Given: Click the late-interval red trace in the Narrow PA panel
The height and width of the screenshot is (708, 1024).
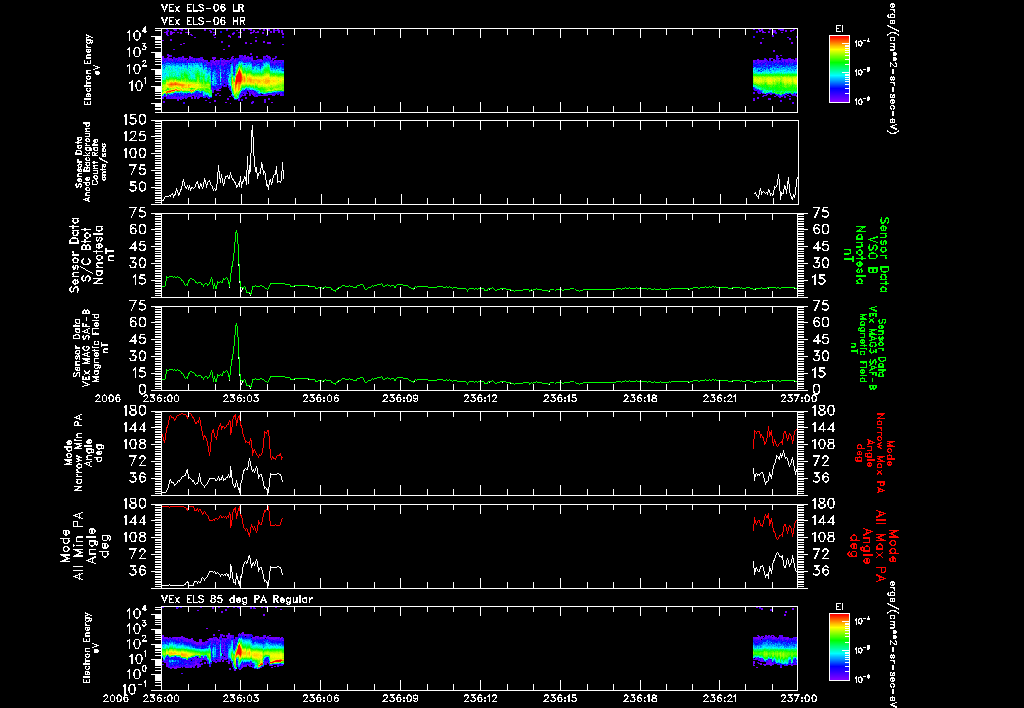Looking at the screenshot, I should tap(775, 436).
